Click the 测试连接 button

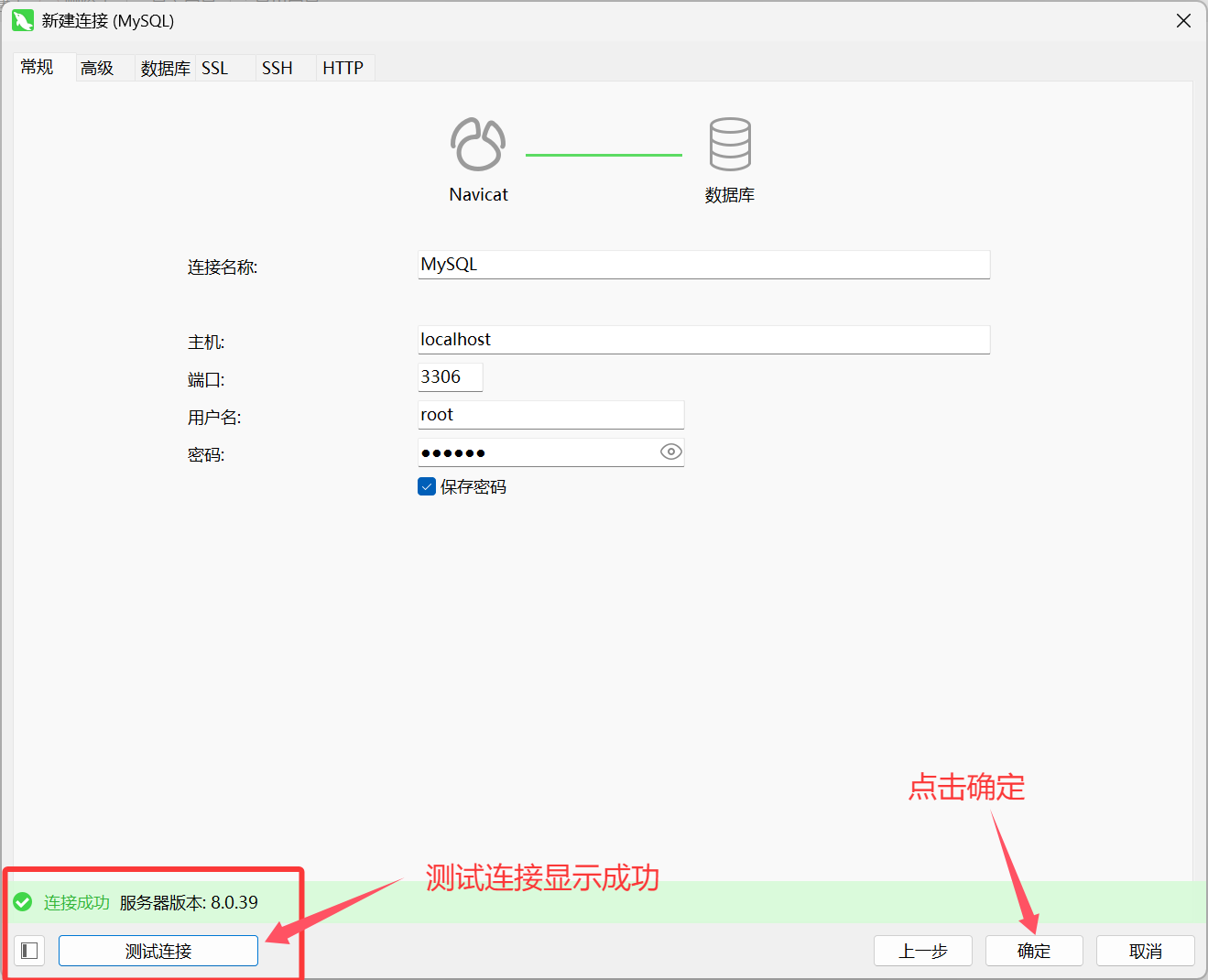click(158, 951)
